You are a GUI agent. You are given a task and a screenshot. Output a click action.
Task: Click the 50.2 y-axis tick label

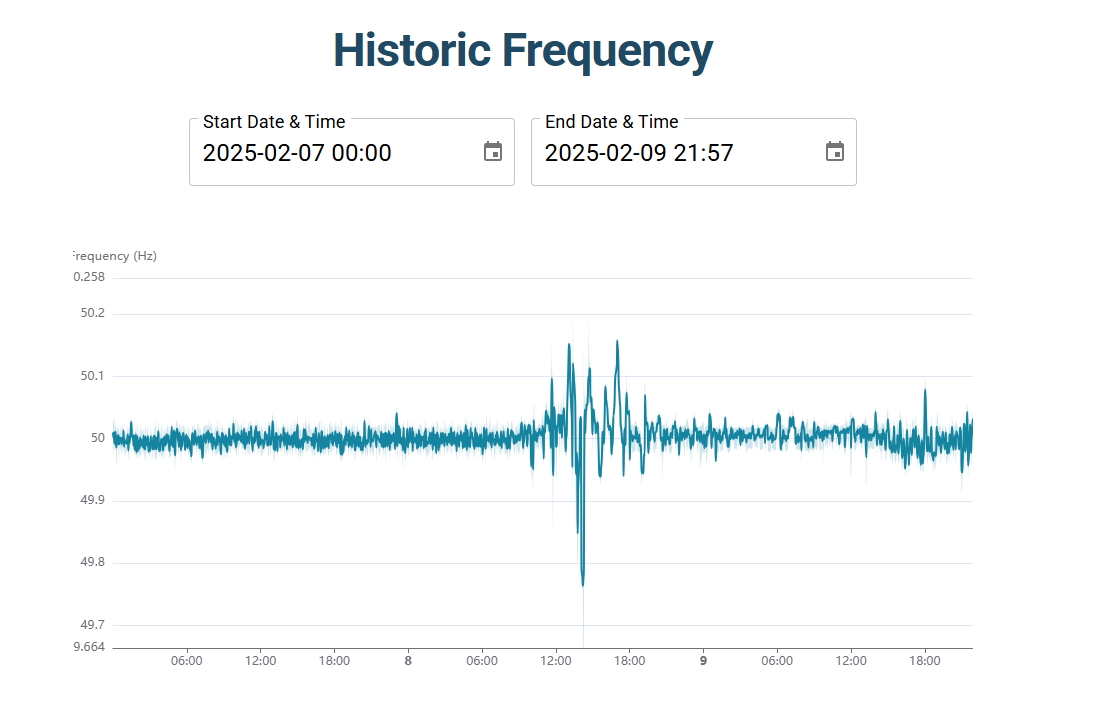[x=92, y=313]
